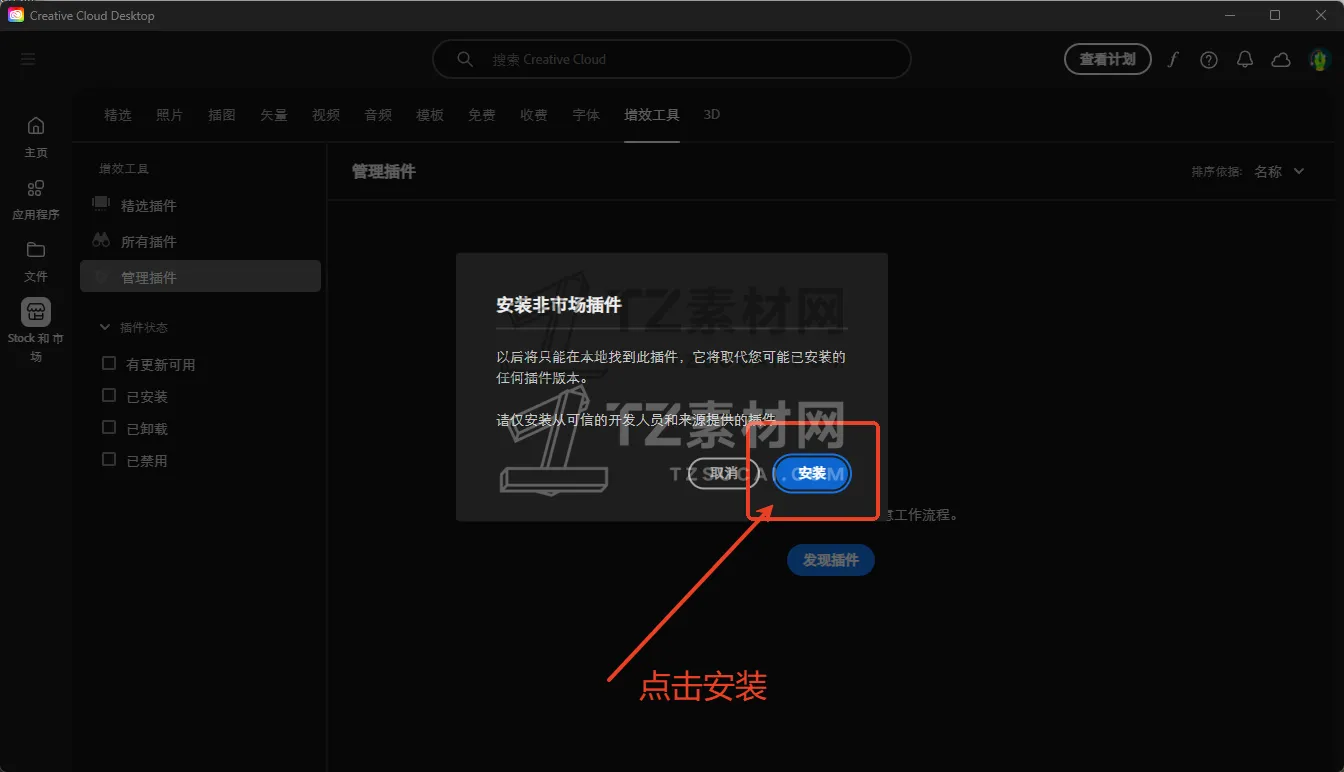1344x772 pixels.
Task: Collapse the 插件状态 section
Action: [x=105, y=327]
